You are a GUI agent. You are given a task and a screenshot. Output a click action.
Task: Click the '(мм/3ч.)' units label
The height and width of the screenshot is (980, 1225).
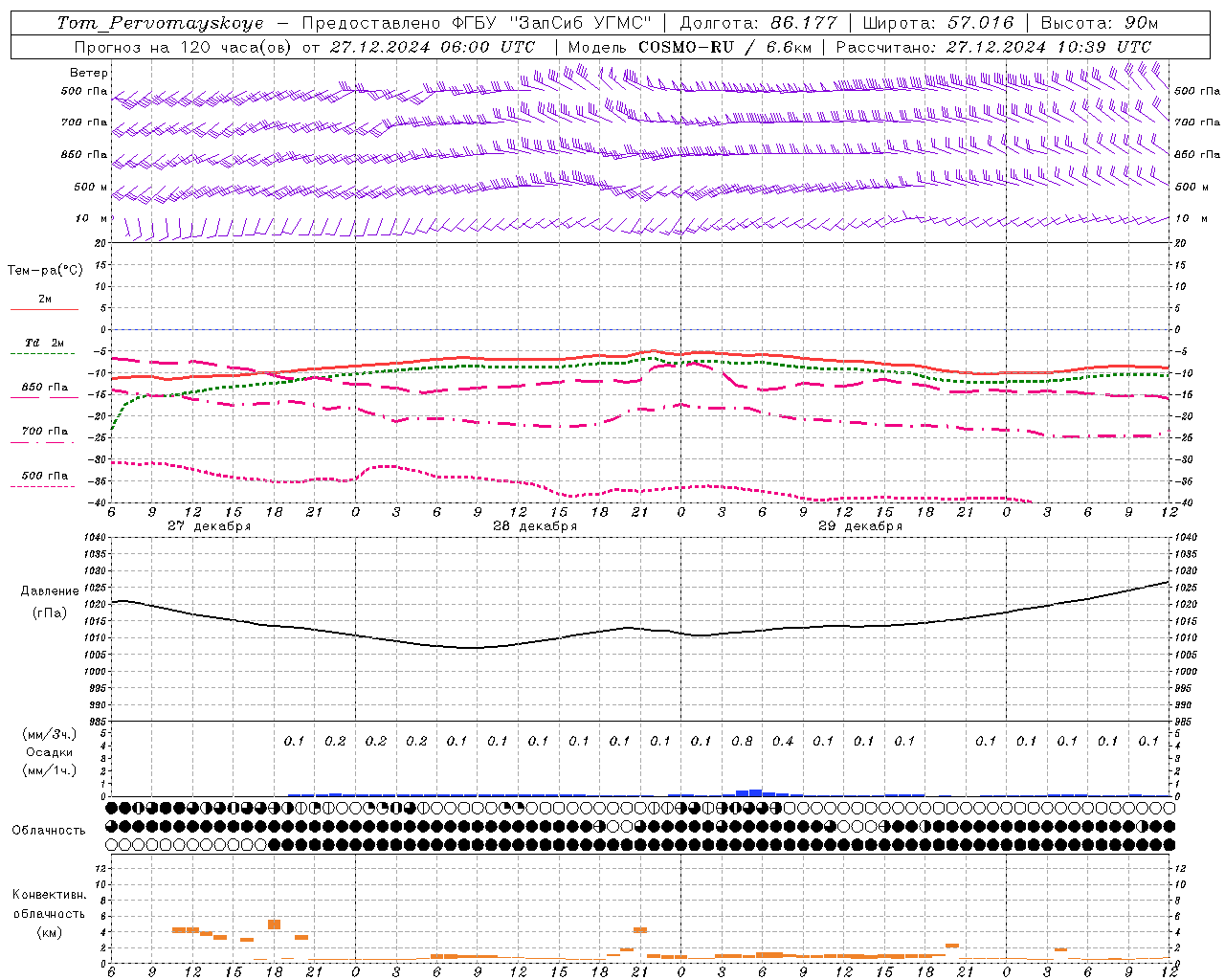(50, 734)
